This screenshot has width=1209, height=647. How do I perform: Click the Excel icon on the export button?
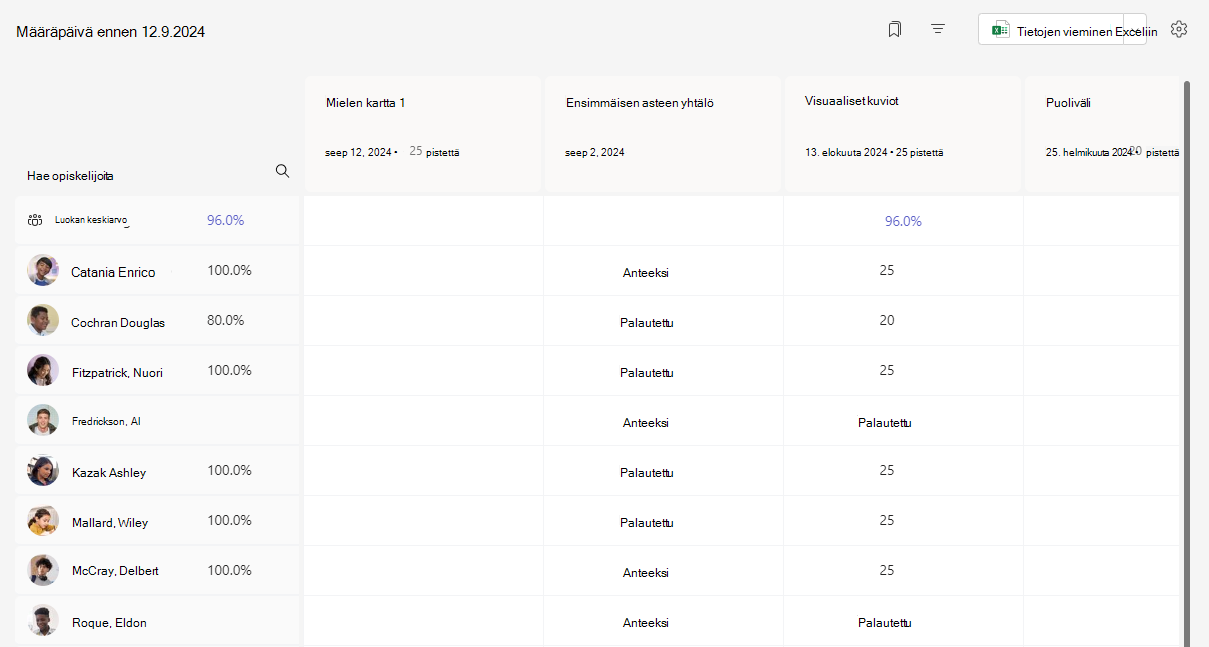tap(1000, 31)
